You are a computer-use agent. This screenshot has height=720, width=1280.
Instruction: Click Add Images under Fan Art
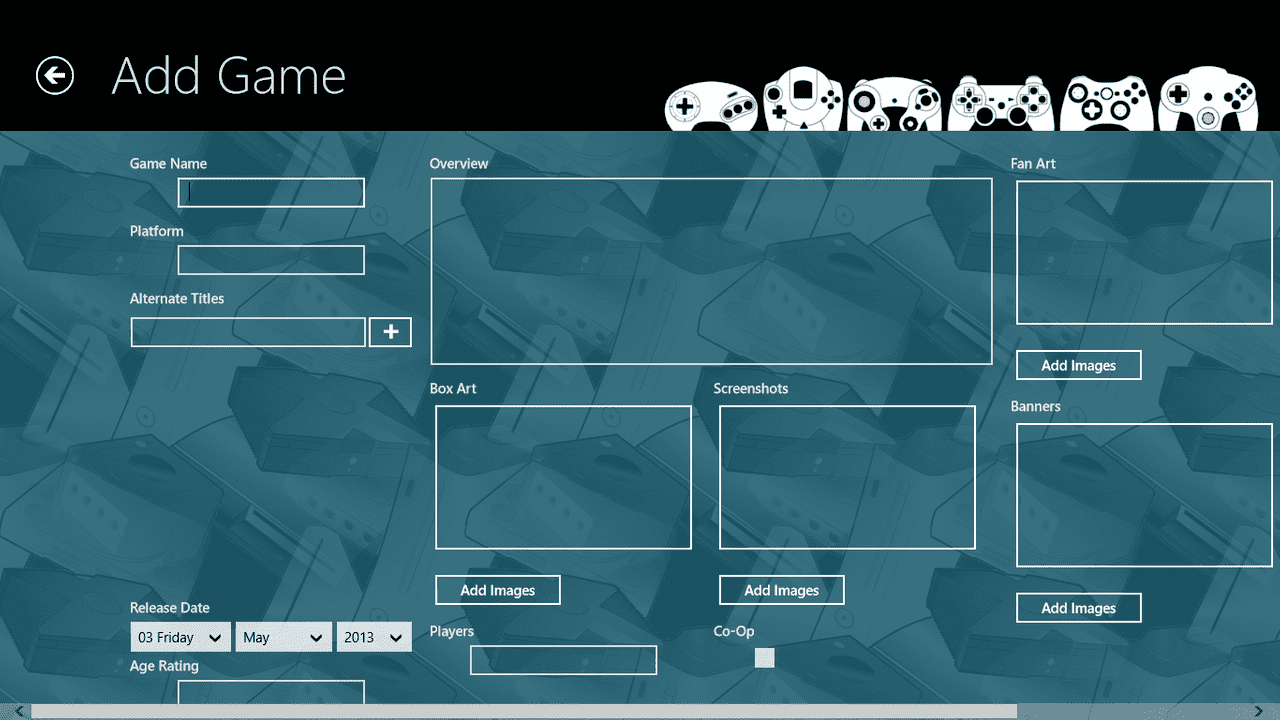click(1078, 364)
